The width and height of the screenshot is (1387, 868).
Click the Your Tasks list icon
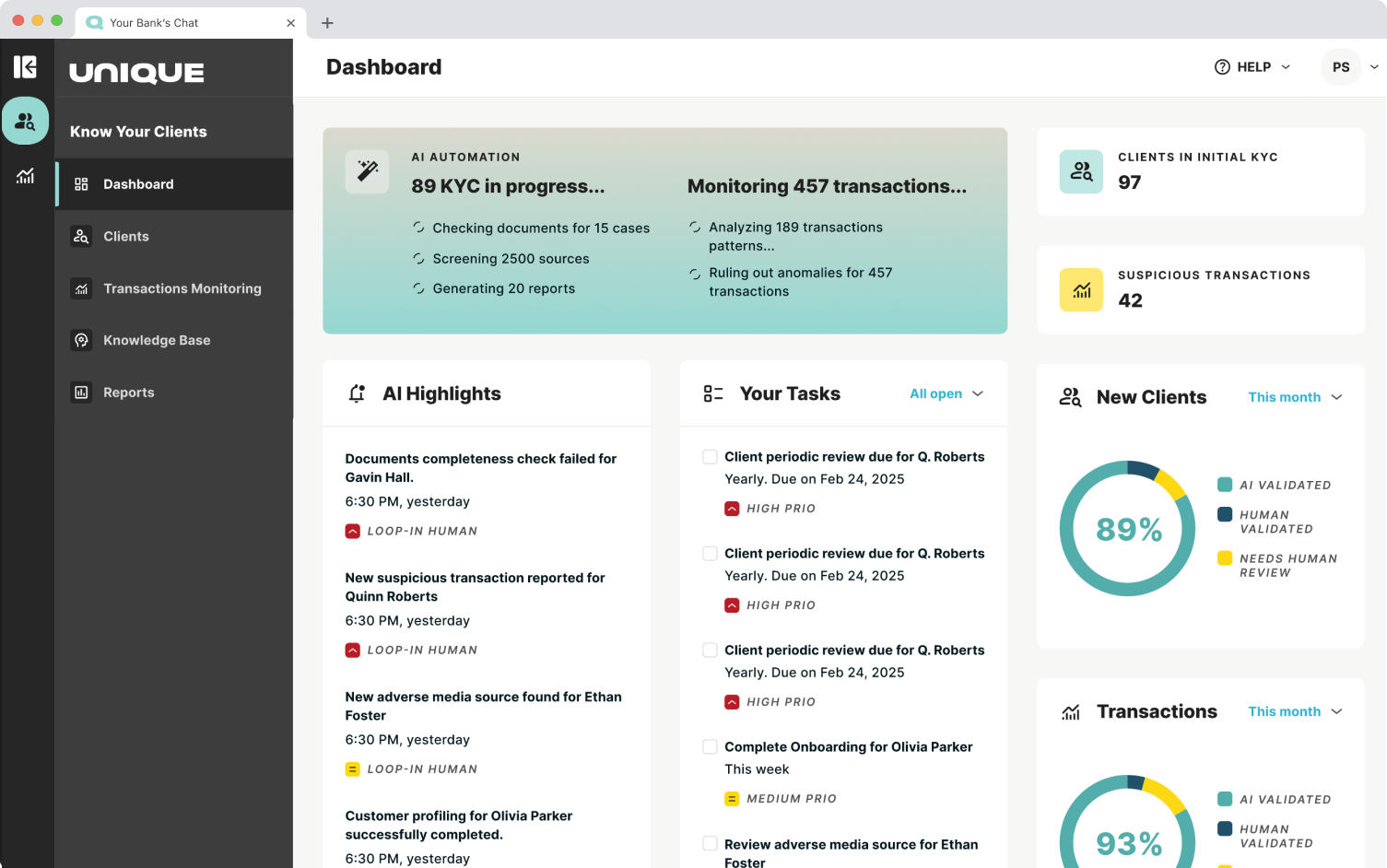click(713, 393)
